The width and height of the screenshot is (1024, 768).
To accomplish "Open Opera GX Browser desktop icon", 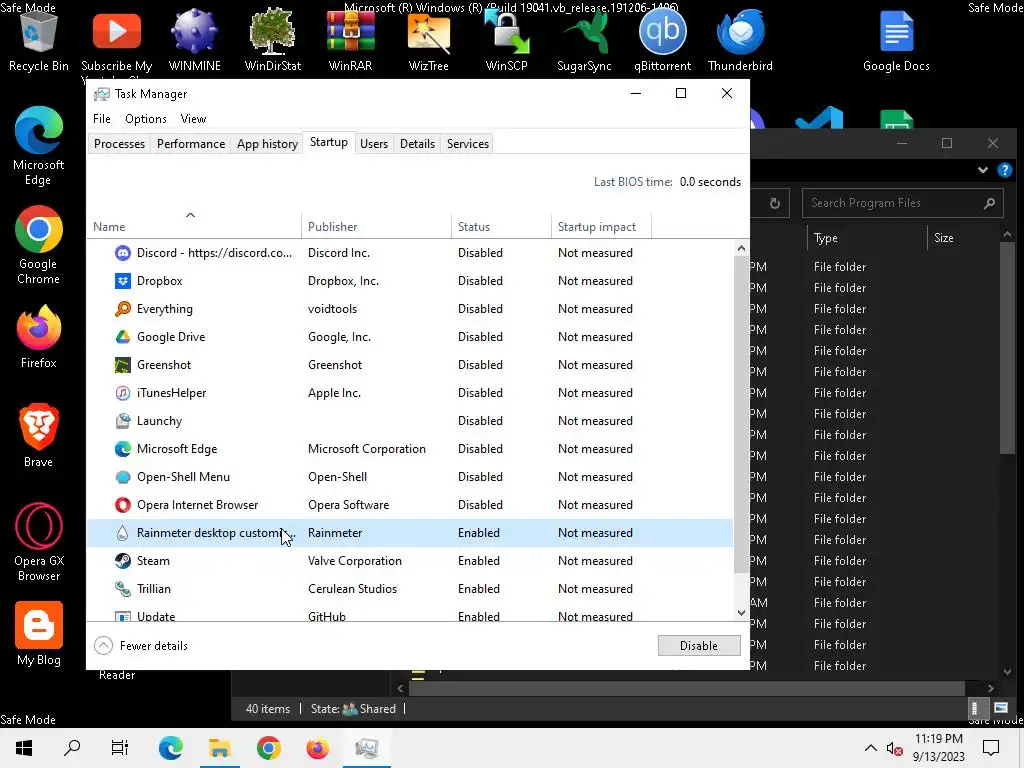I will coord(39,542).
